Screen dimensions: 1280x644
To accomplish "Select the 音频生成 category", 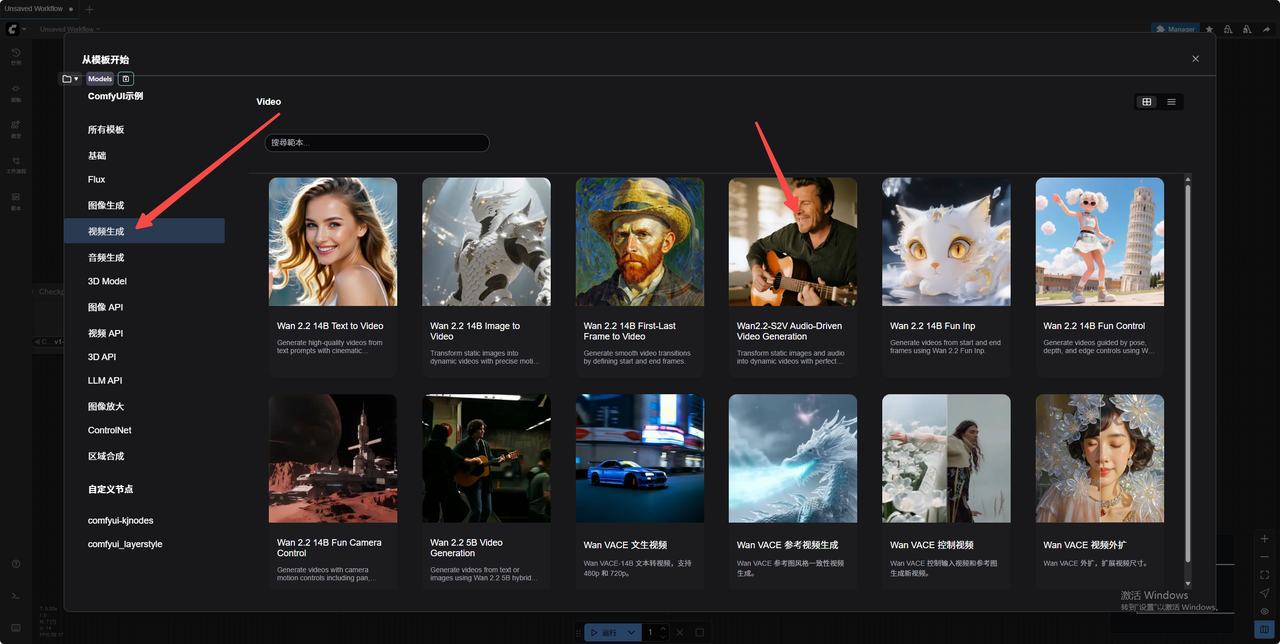I will [144, 257].
